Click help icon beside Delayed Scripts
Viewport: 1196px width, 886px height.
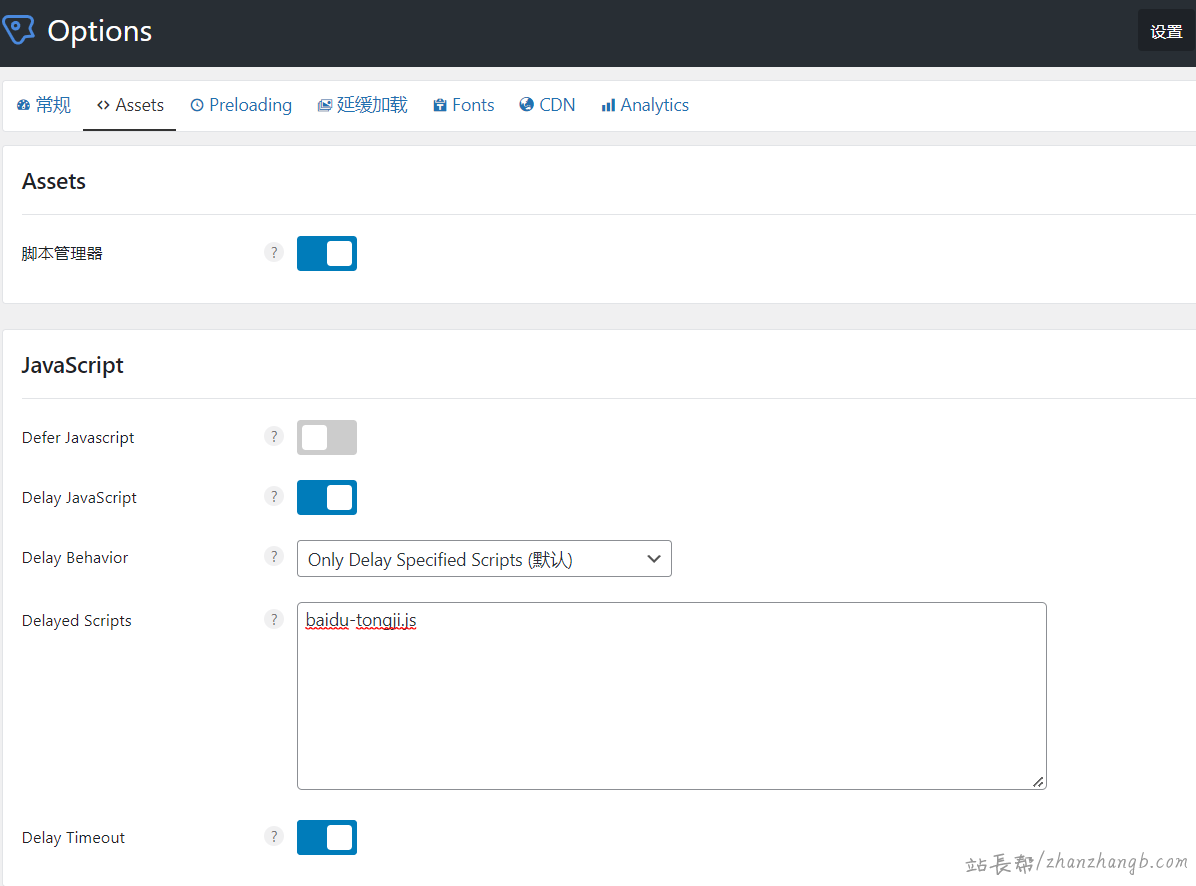point(274,620)
